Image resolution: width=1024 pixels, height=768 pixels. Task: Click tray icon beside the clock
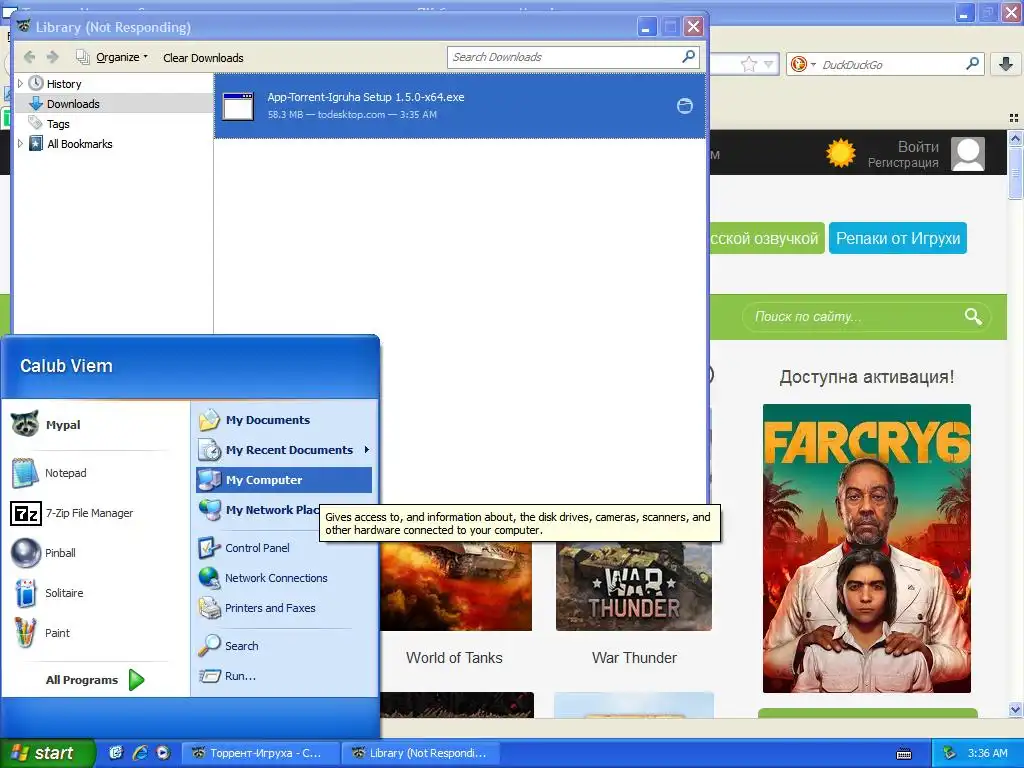(x=950, y=753)
